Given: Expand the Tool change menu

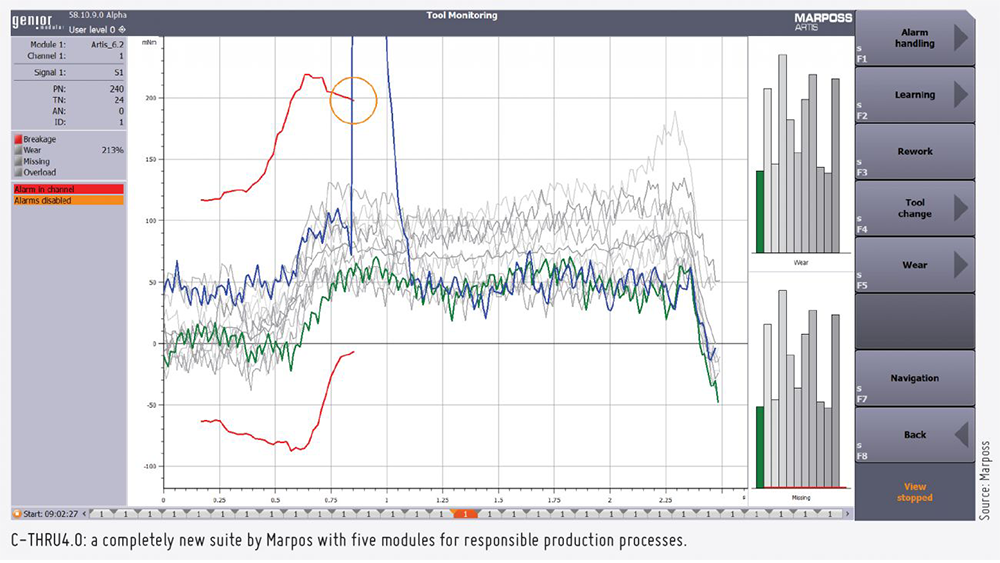Looking at the screenshot, I should pyautogui.click(x=914, y=208).
